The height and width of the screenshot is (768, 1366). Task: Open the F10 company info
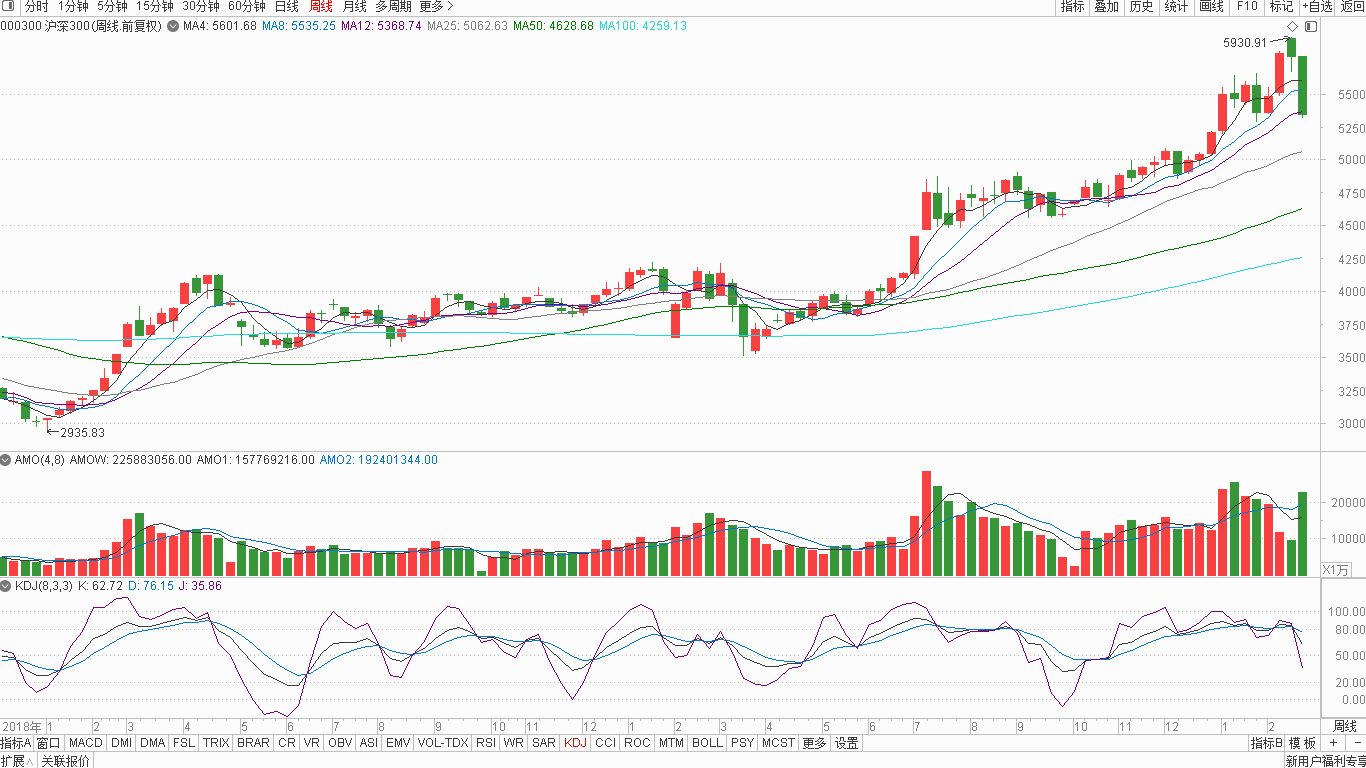pos(1246,6)
